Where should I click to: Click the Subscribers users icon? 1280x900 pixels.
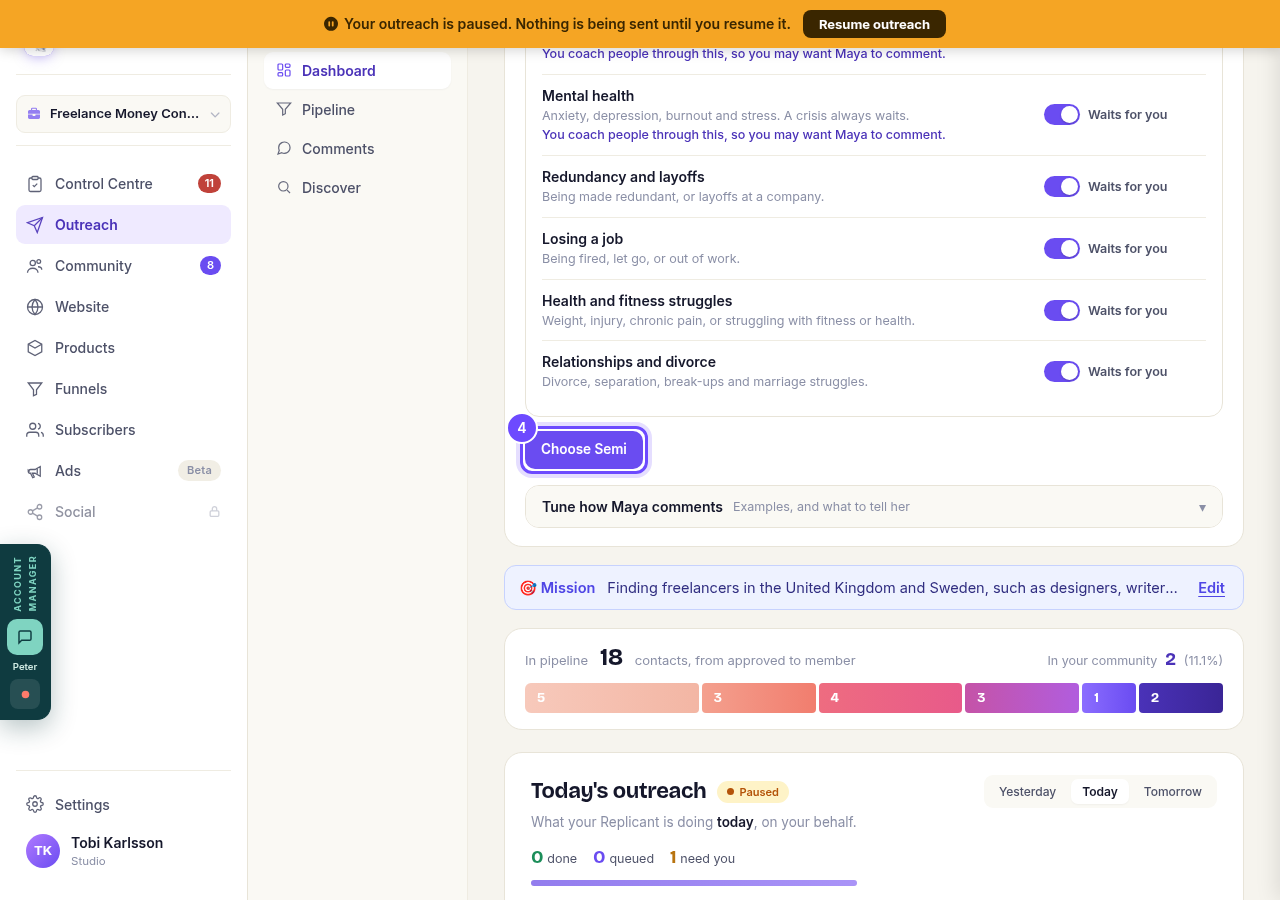(x=35, y=430)
